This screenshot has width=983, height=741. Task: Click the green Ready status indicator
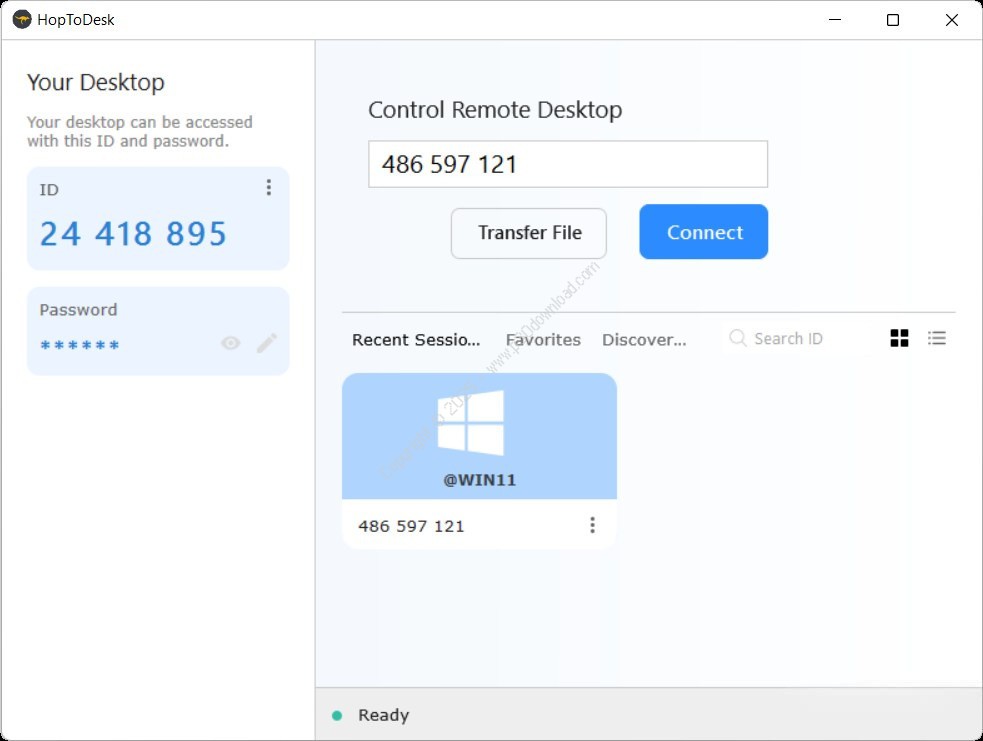point(337,715)
